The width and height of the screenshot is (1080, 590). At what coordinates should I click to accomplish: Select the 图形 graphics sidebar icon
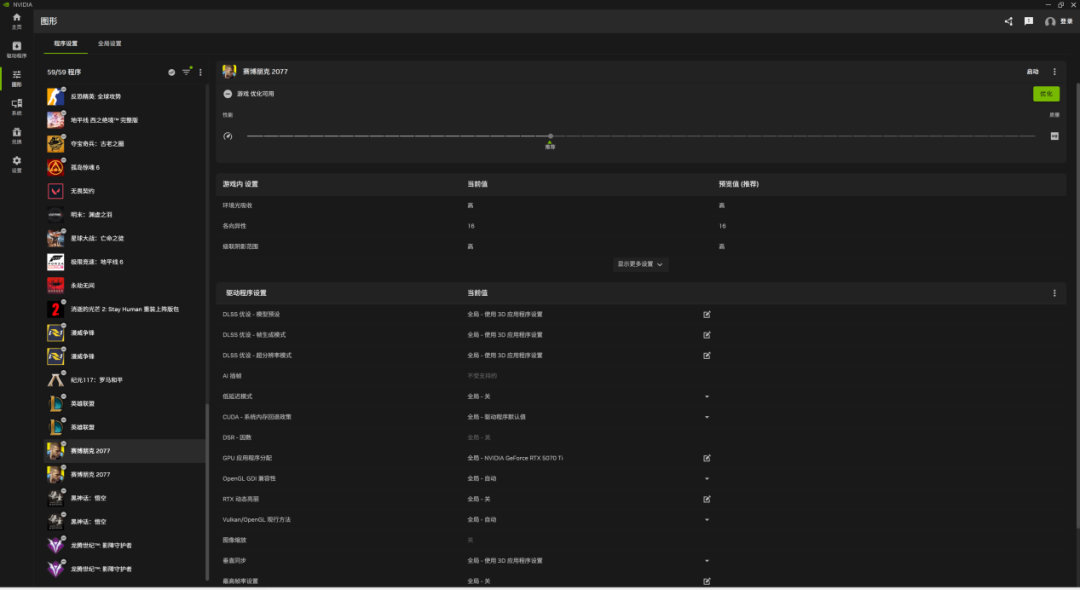point(17,78)
